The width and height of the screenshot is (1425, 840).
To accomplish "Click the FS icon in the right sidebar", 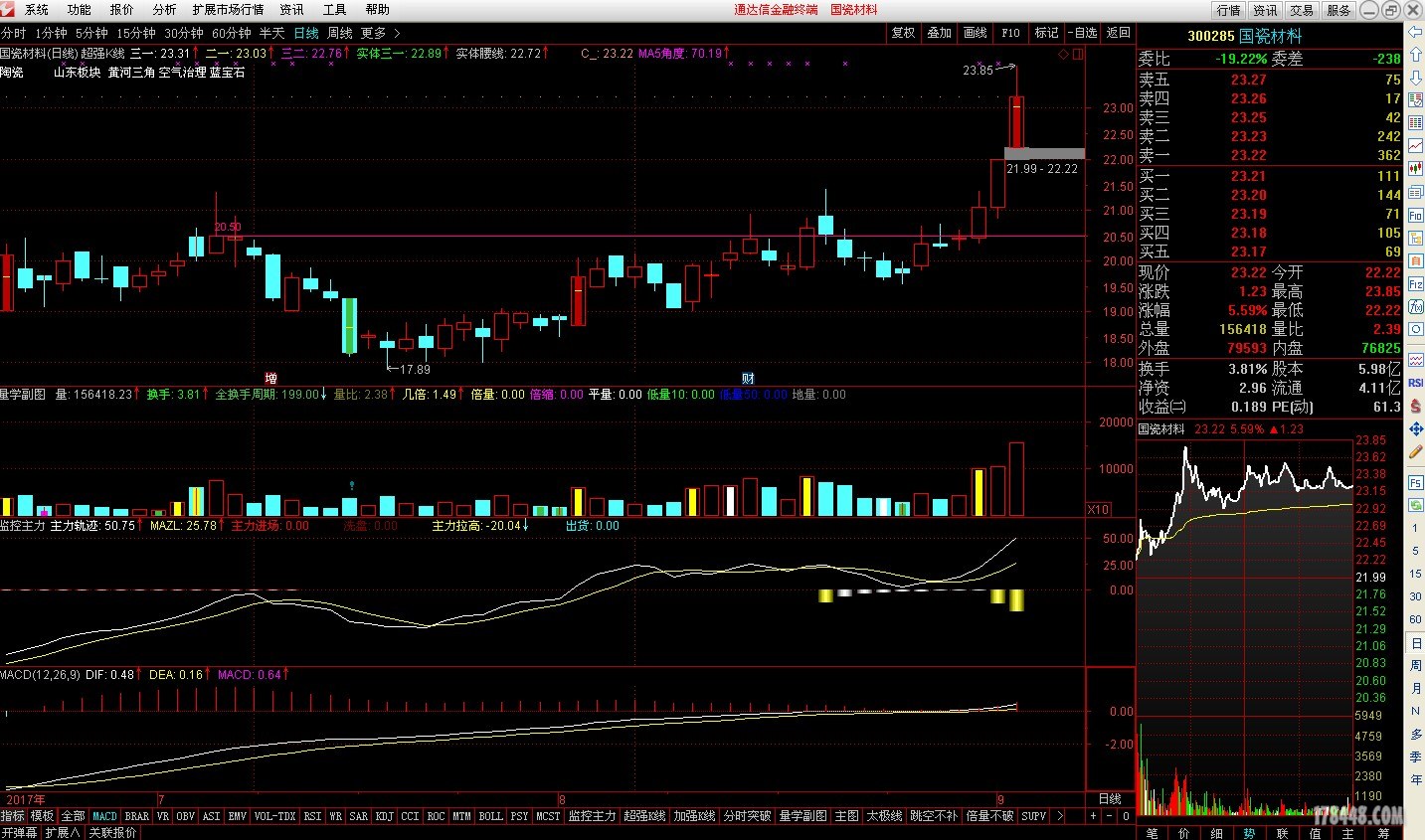I will point(1415,482).
